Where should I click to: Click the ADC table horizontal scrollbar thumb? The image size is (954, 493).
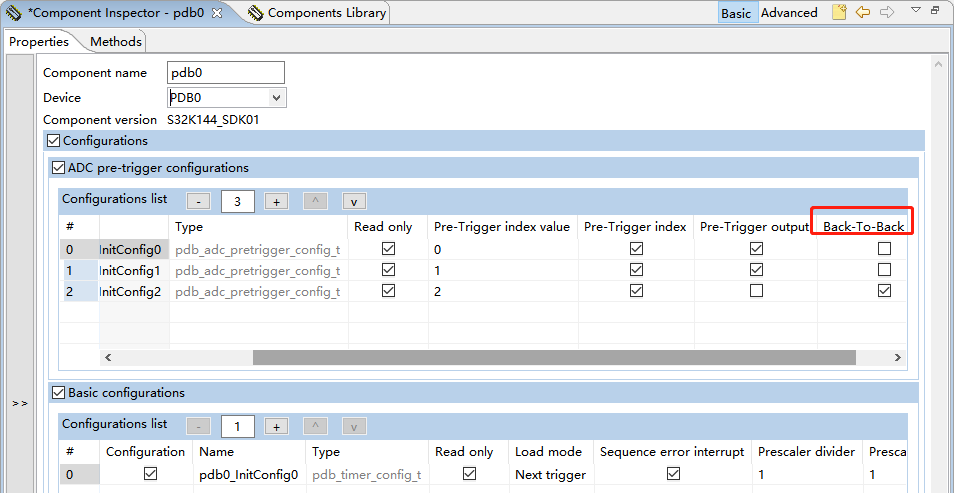point(554,357)
